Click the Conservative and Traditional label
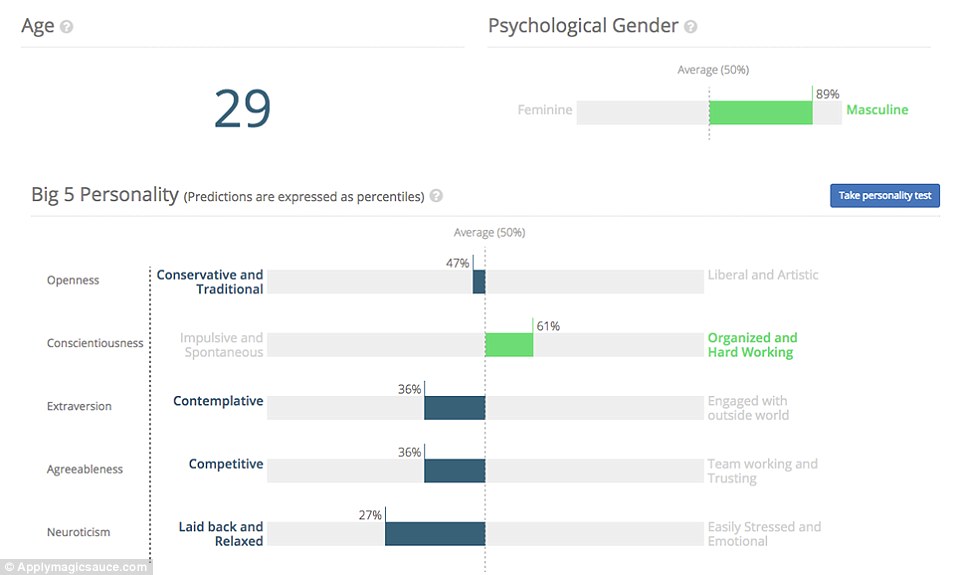 210,282
